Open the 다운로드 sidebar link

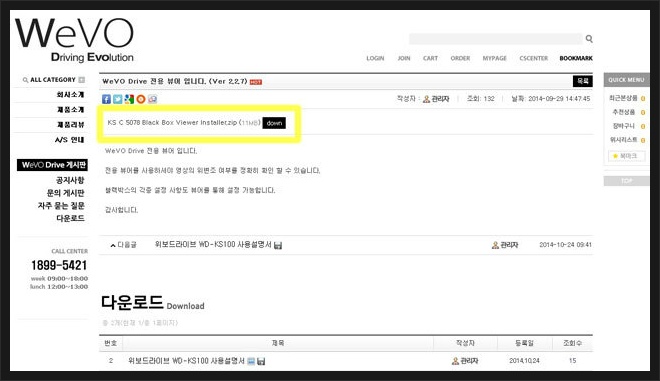70,218
